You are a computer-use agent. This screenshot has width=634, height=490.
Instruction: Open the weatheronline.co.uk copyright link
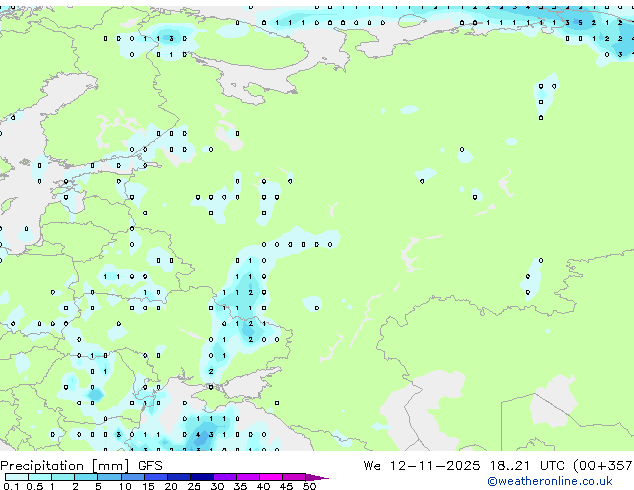550,481
